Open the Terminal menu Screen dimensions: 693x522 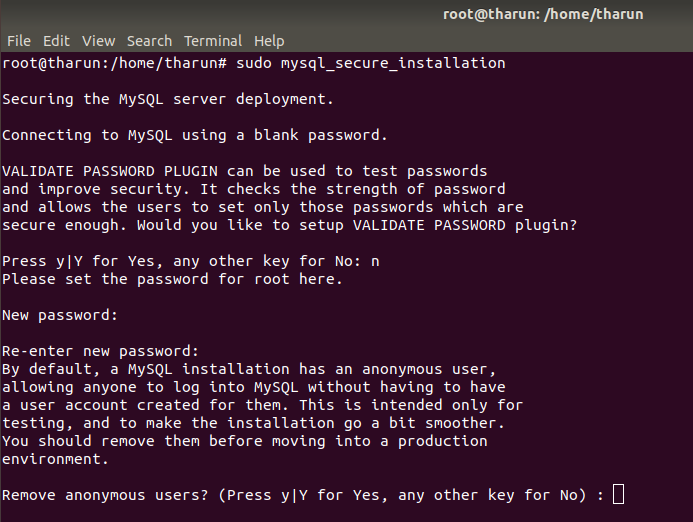pos(213,41)
